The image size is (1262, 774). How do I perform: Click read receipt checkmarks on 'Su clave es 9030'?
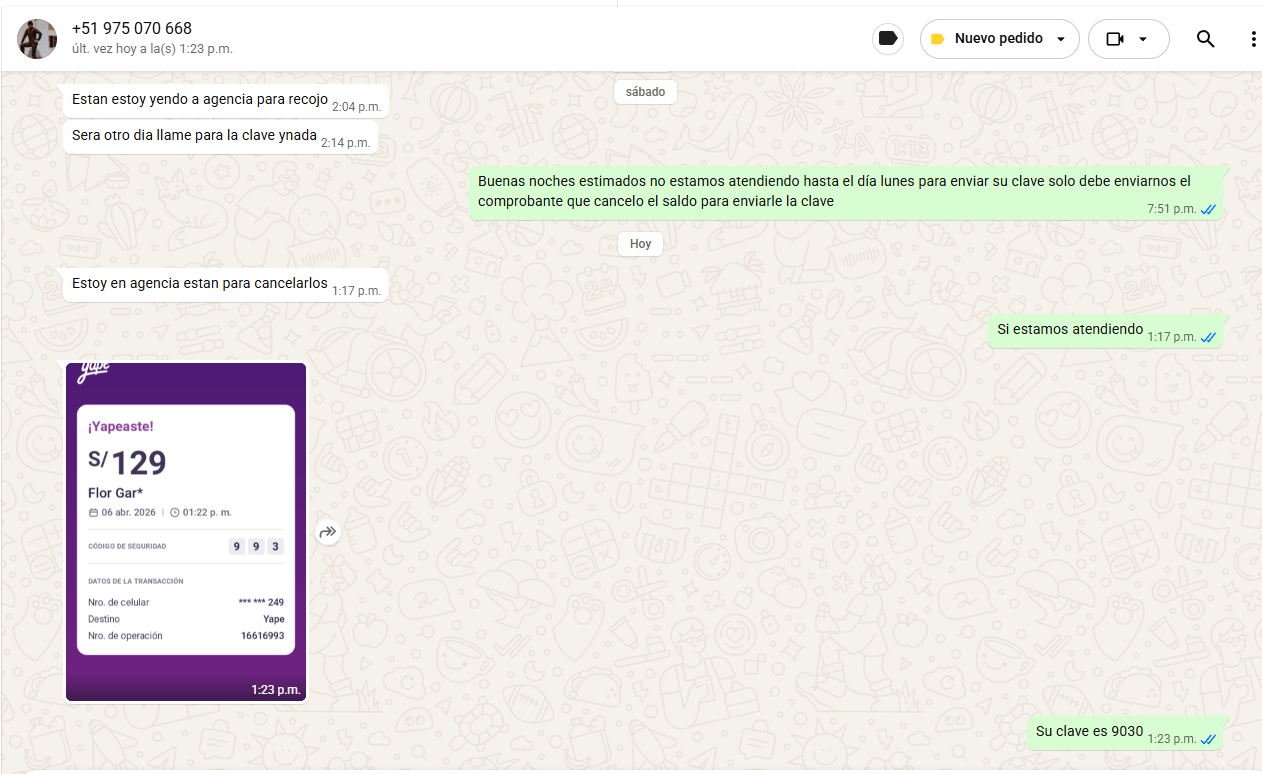point(1208,739)
